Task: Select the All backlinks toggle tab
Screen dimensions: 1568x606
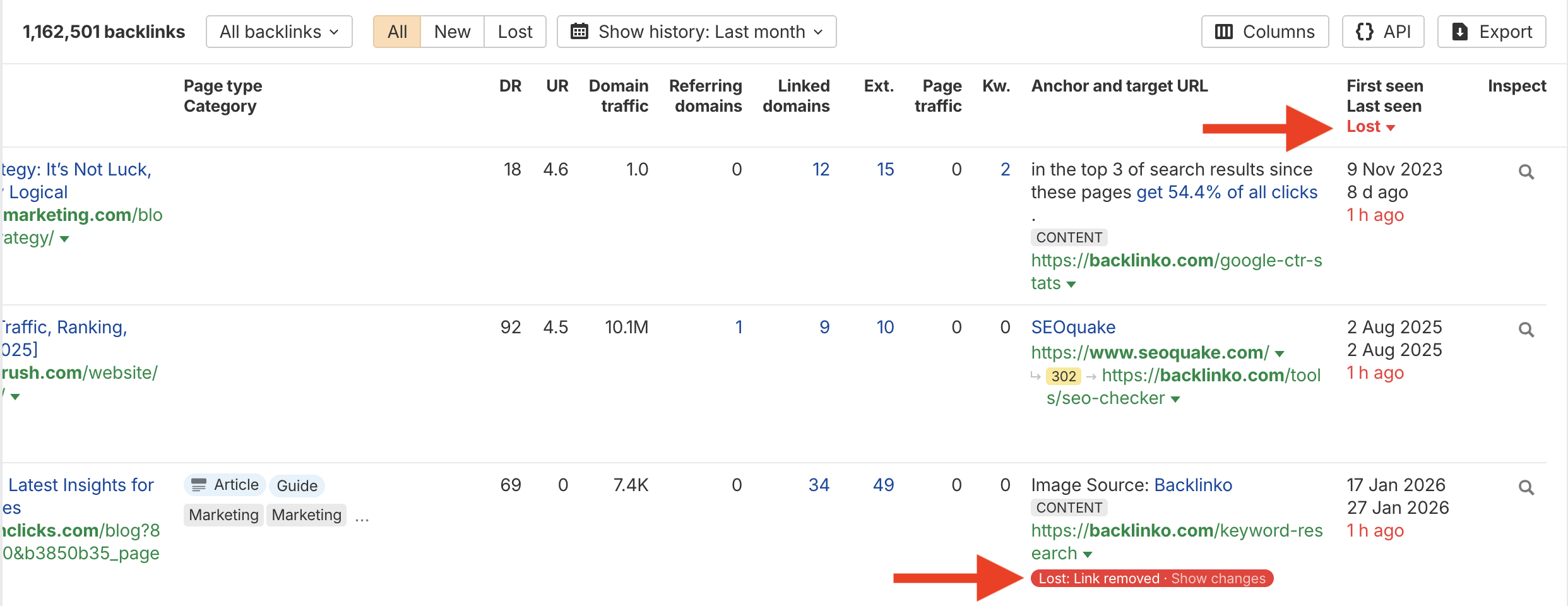Action: (397, 32)
